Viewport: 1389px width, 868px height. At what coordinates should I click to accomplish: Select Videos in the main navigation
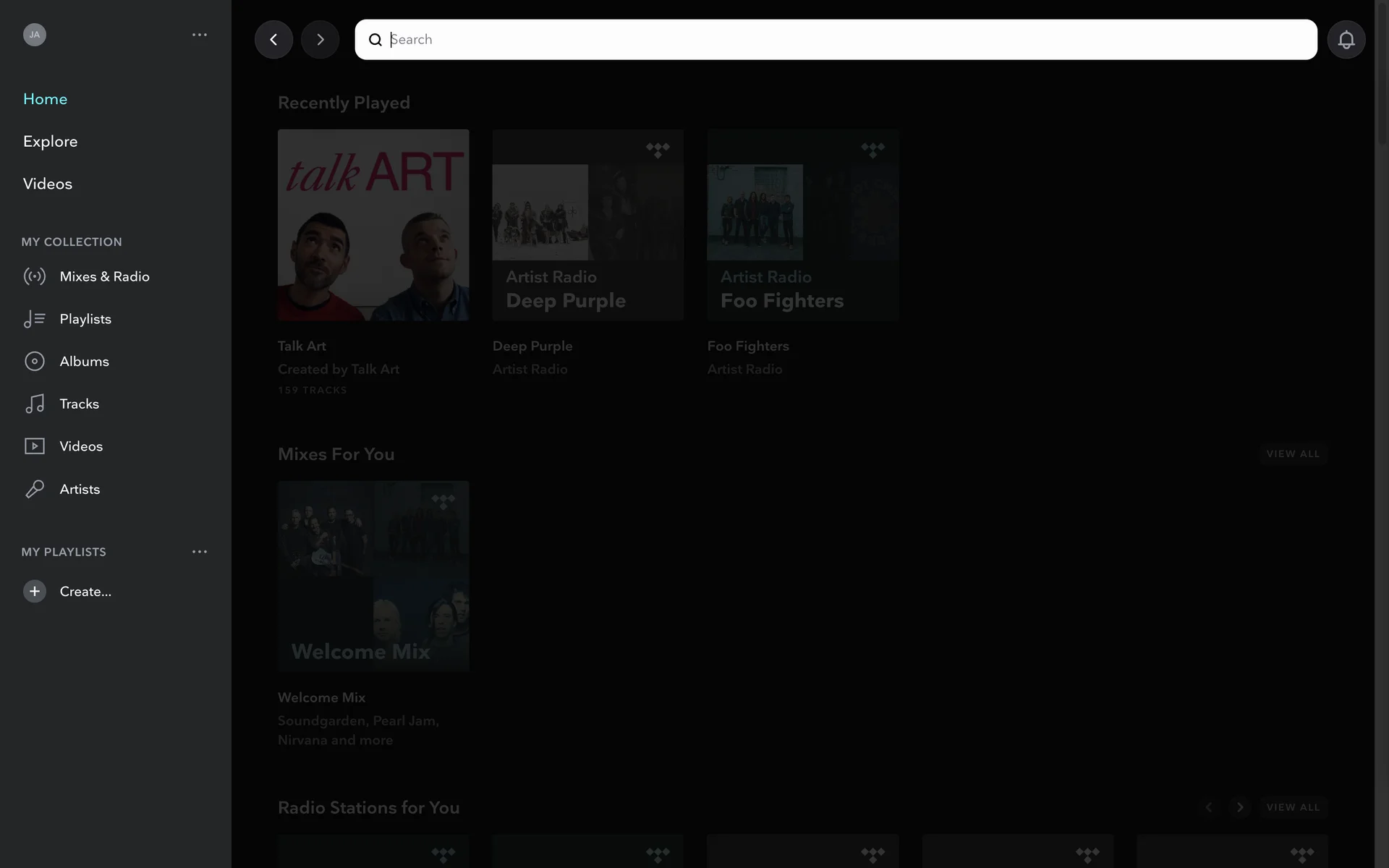[x=48, y=184]
